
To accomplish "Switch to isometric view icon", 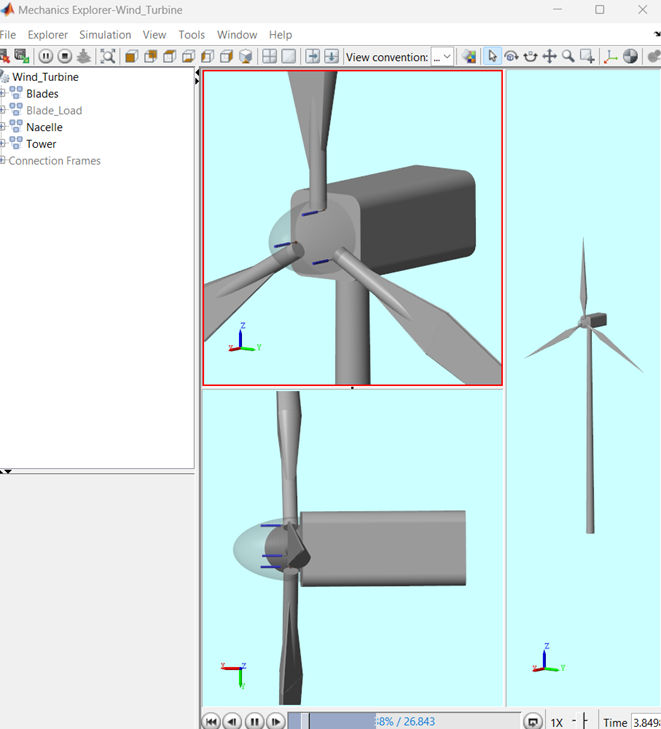I will 245,57.
